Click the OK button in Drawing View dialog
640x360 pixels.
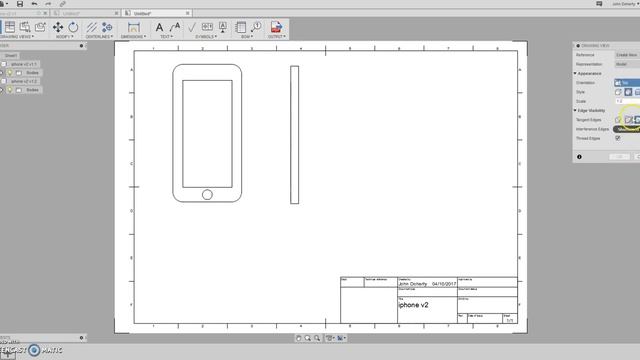tap(620, 157)
